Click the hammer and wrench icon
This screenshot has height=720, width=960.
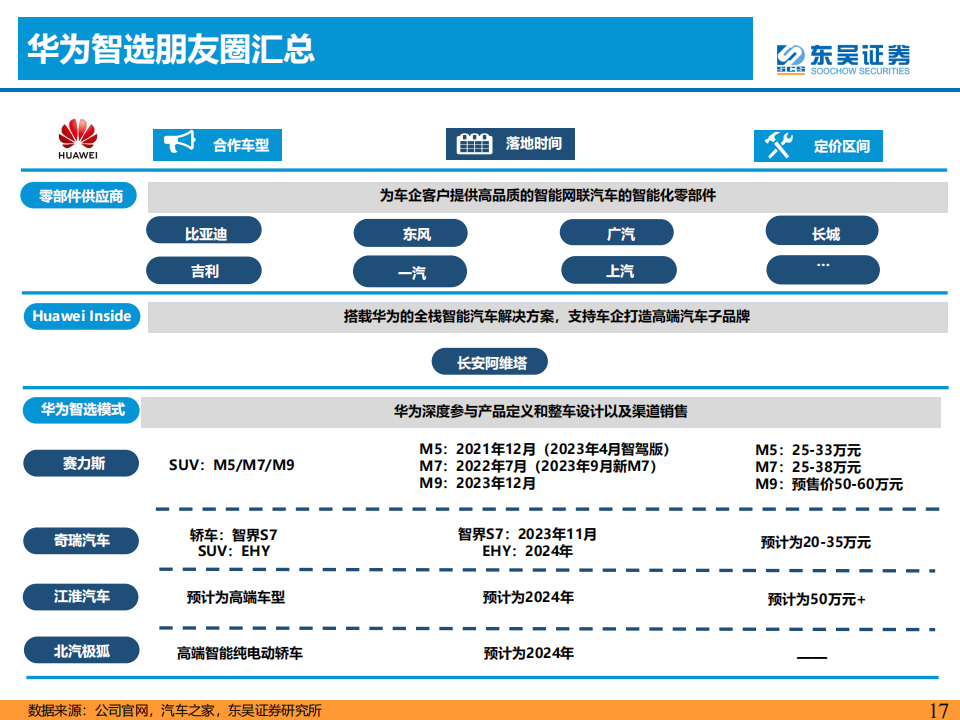tap(779, 145)
